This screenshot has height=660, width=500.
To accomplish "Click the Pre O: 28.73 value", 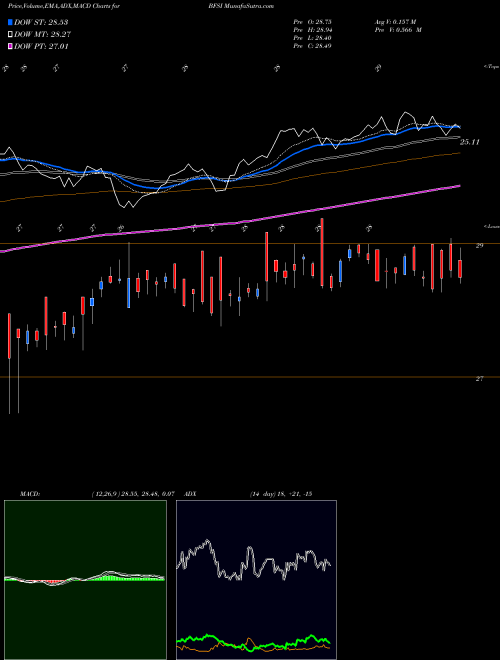I will [313, 21].
